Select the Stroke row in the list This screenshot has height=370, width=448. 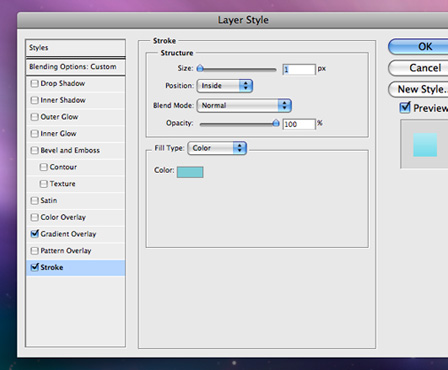(75, 268)
